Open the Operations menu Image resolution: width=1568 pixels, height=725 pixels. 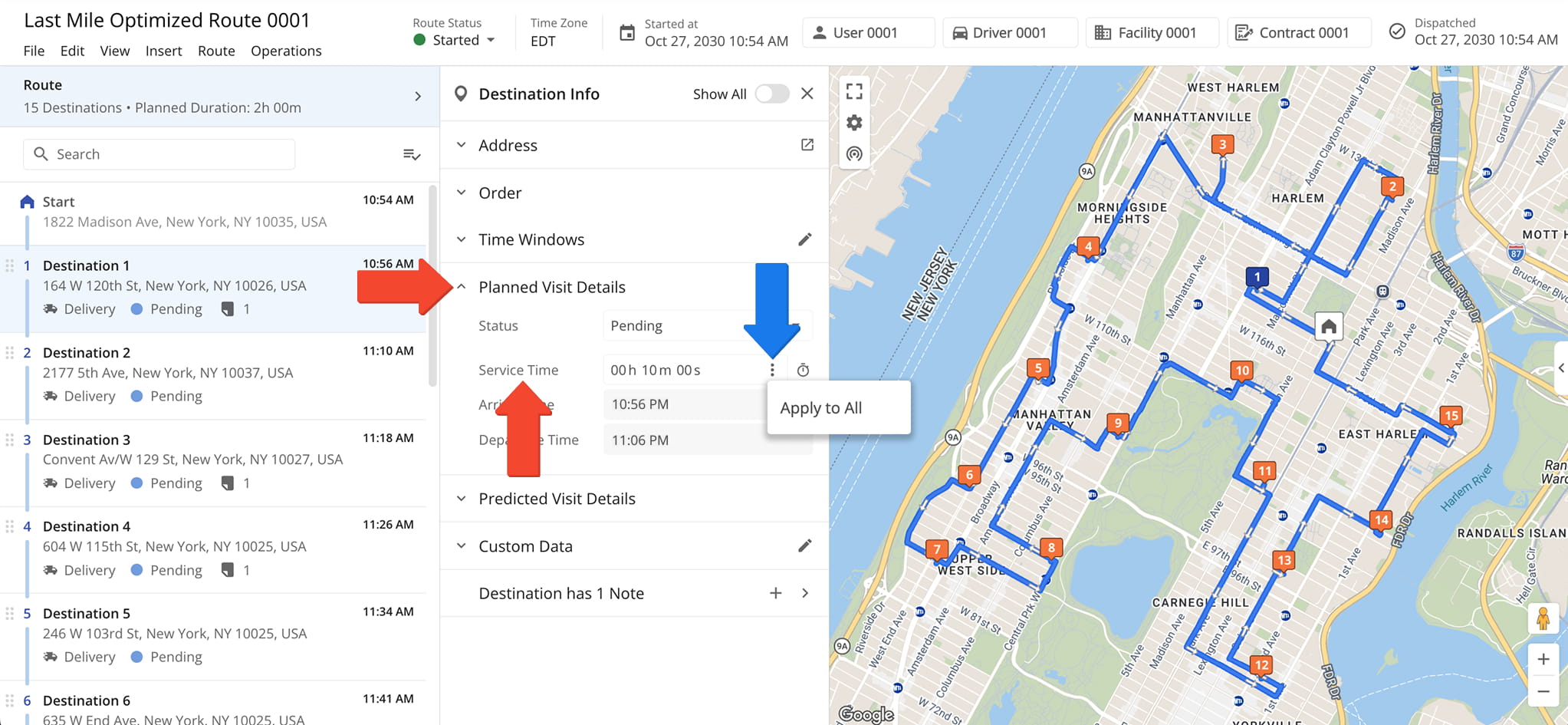point(286,51)
